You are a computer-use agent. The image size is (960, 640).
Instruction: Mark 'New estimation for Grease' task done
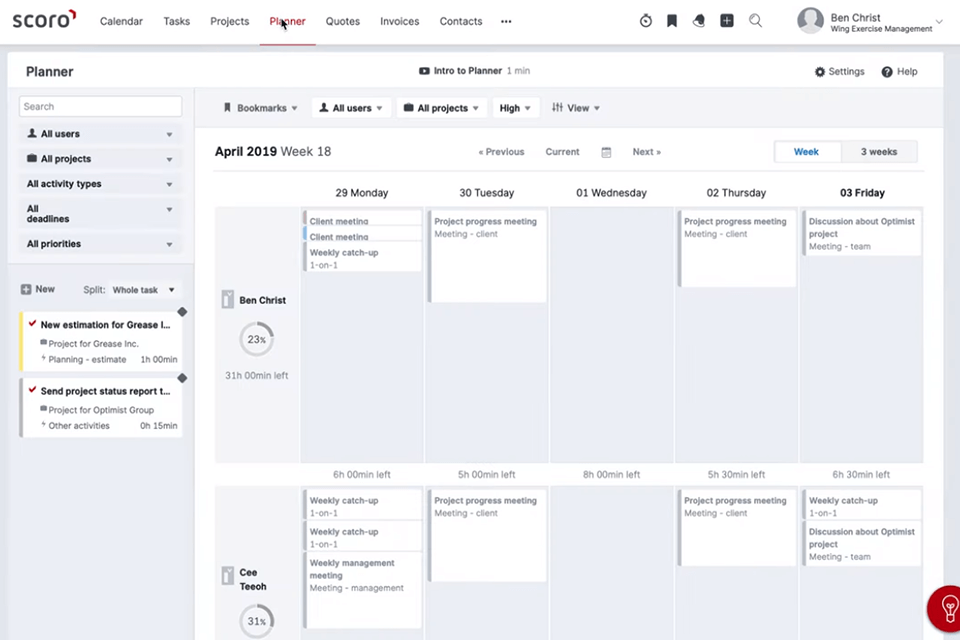(x=33, y=324)
